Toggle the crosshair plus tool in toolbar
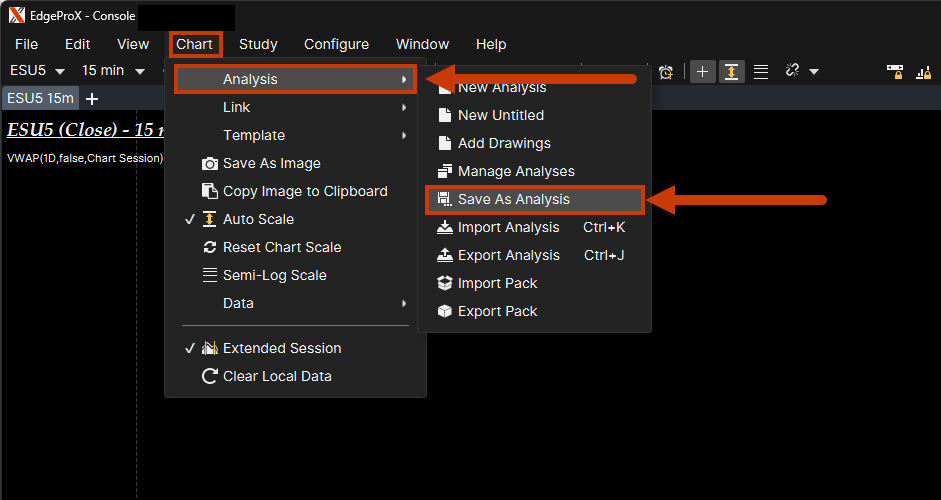 (702, 71)
